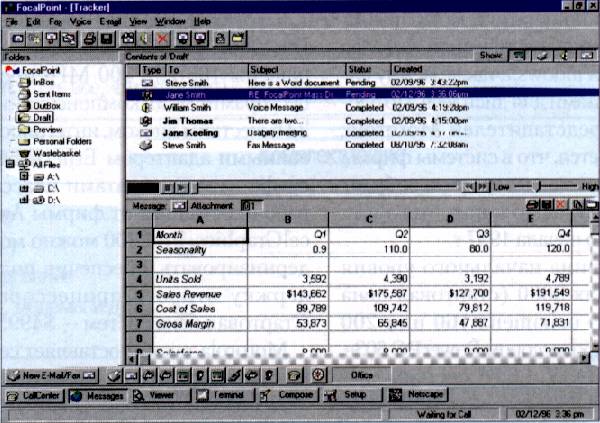Click the FocalPoint logo icon in folder tree
The height and width of the screenshot is (423, 600).
[12, 70]
